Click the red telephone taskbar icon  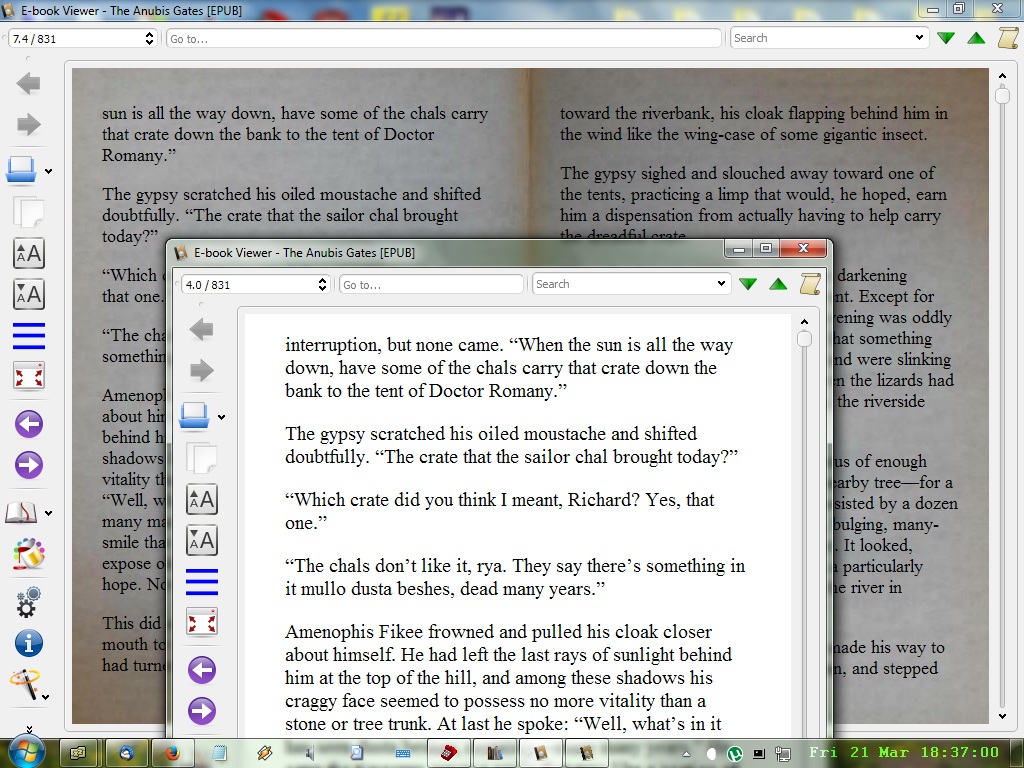(x=449, y=753)
